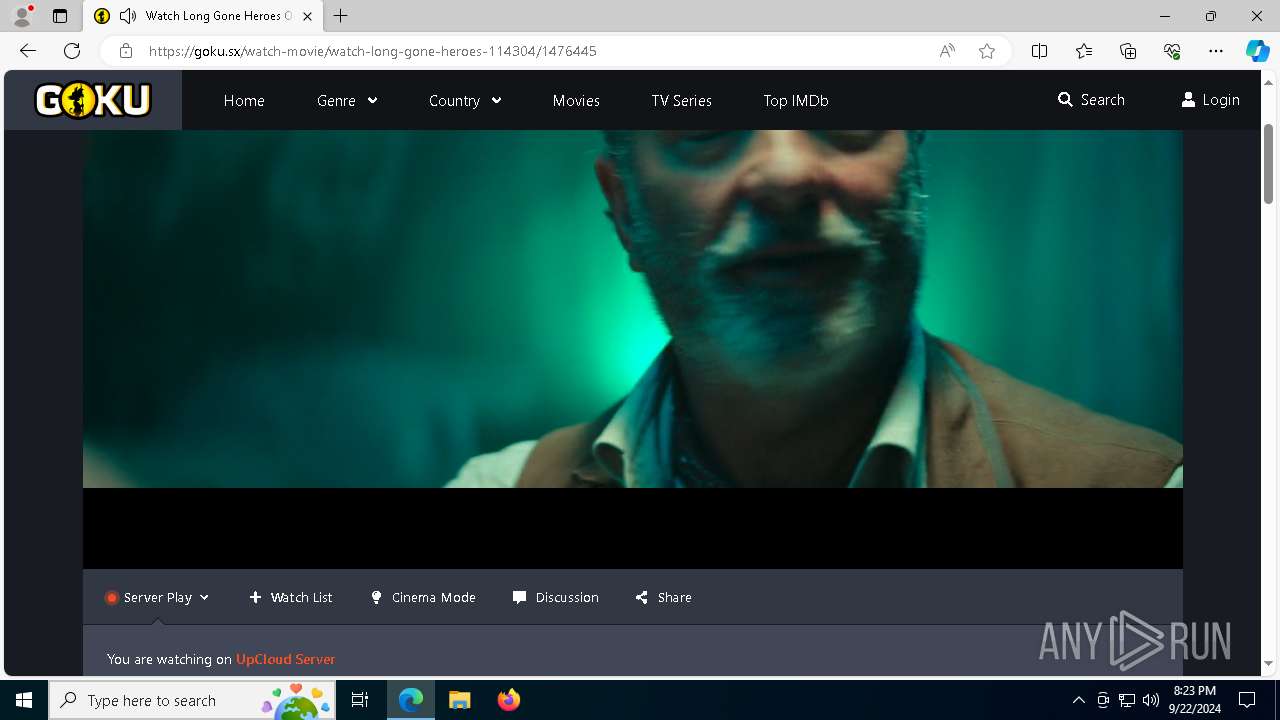
Task: Open the tab actions menu
Action: (x=60, y=16)
